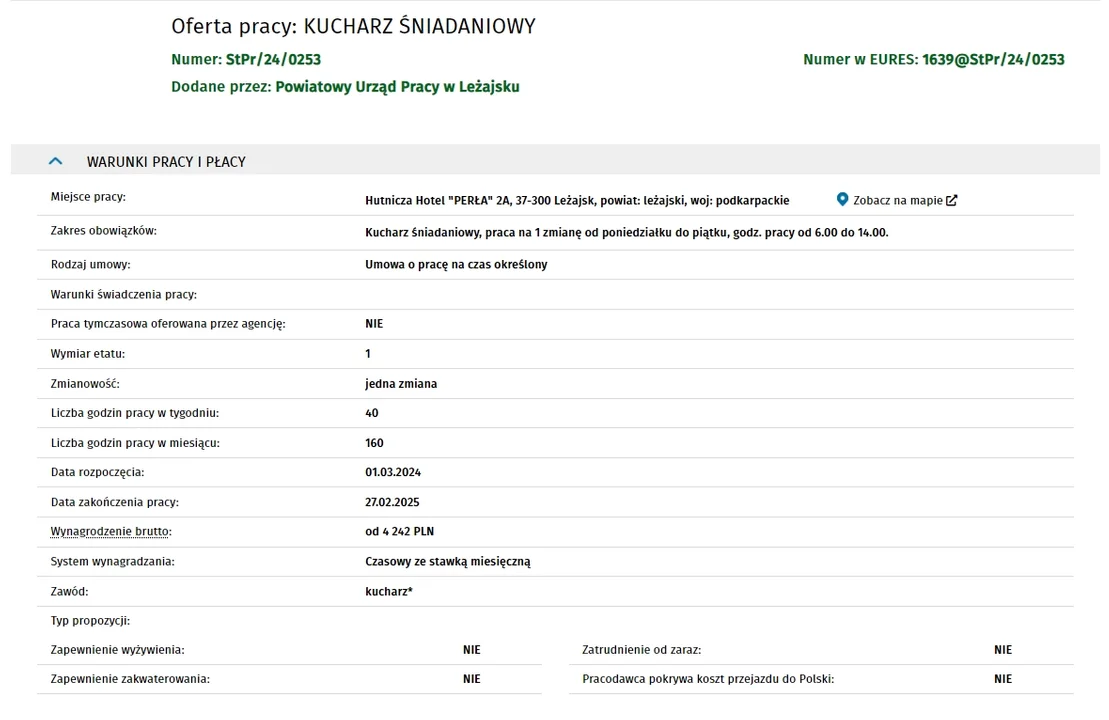The width and height of the screenshot is (1109, 720).
Task: Select the job title KUCHARZ ŚNIADANIOWY heading
Action: tap(419, 26)
